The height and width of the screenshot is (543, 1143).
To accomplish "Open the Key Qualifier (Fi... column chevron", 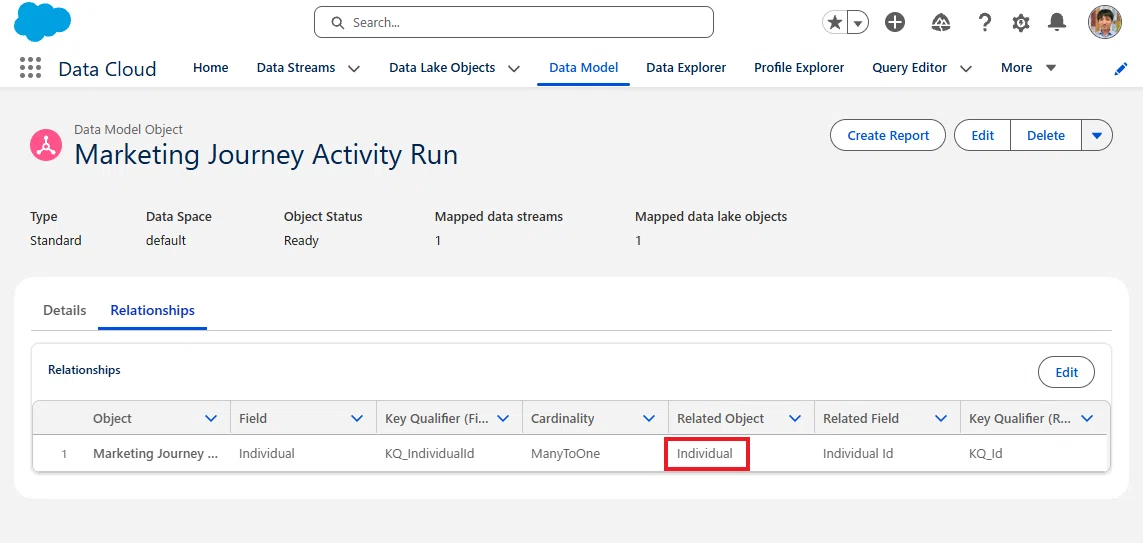I will point(503,418).
